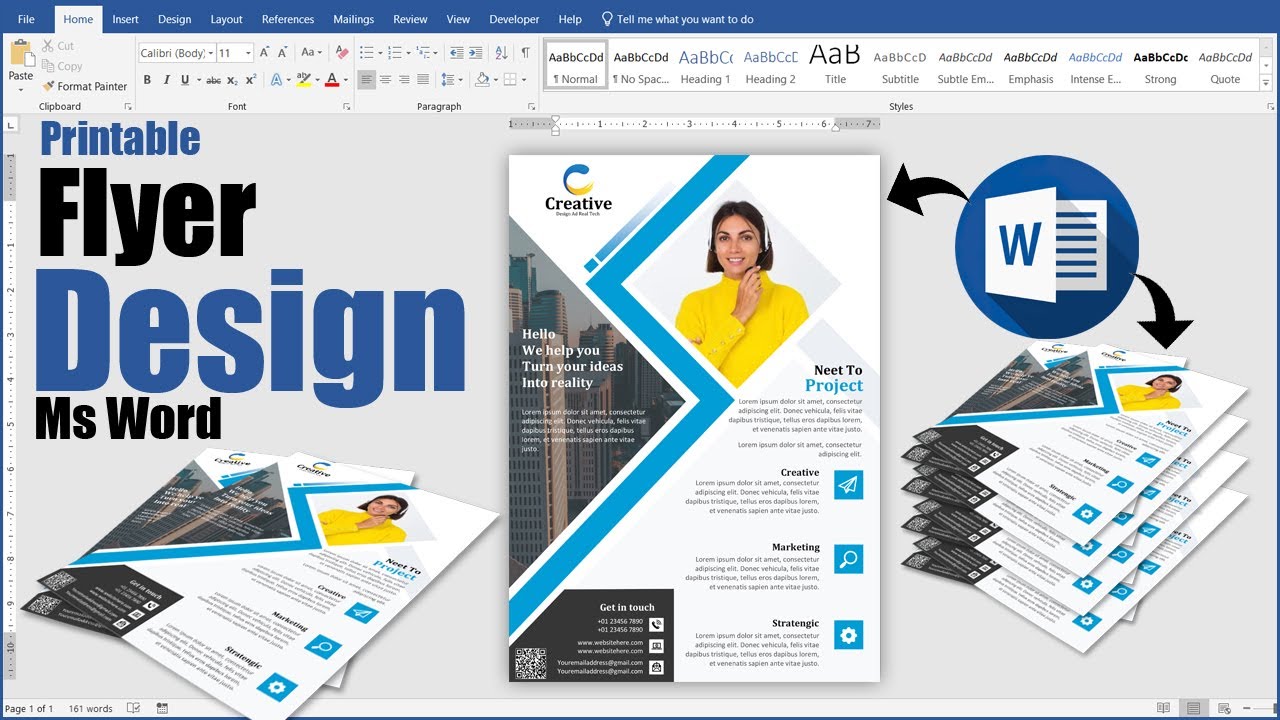This screenshot has width=1280, height=720.
Task: Expand the Borders options arrow
Action: pyautogui.click(x=523, y=80)
